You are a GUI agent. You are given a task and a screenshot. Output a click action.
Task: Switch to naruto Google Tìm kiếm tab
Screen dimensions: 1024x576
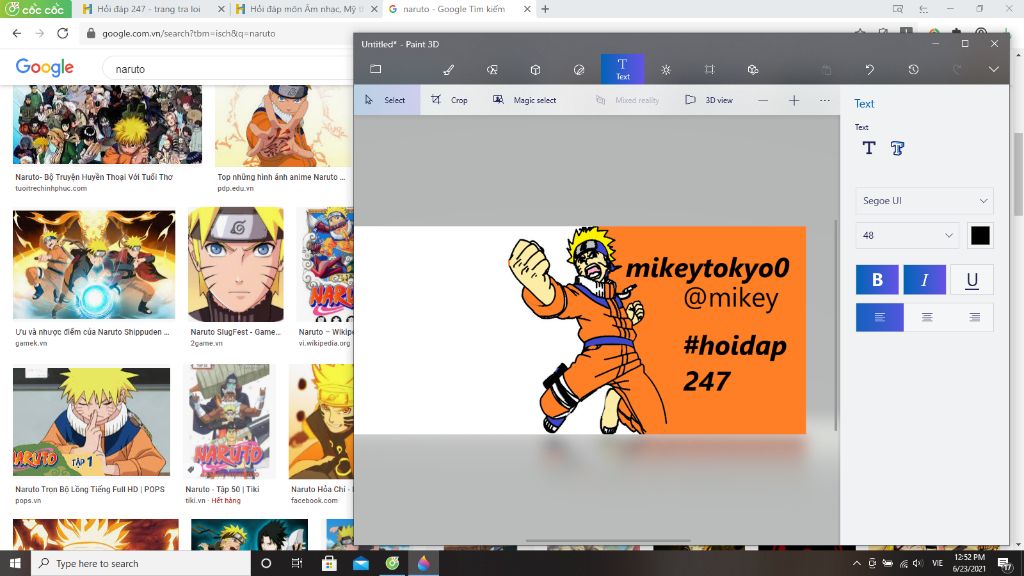click(x=453, y=9)
